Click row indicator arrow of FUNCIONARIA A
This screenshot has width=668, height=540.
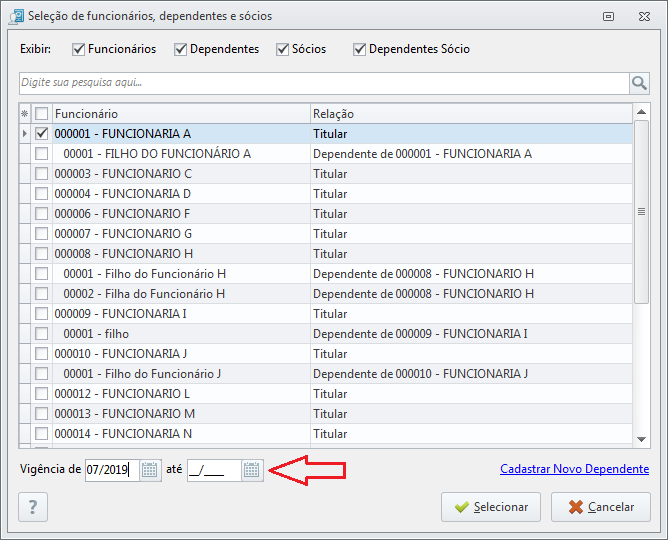click(x=25, y=134)
